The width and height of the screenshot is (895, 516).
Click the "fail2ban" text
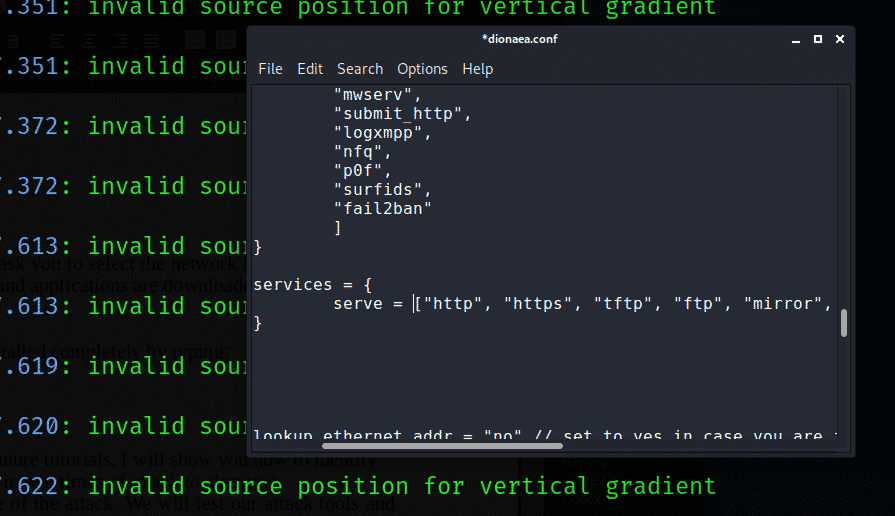pos(386,209)
